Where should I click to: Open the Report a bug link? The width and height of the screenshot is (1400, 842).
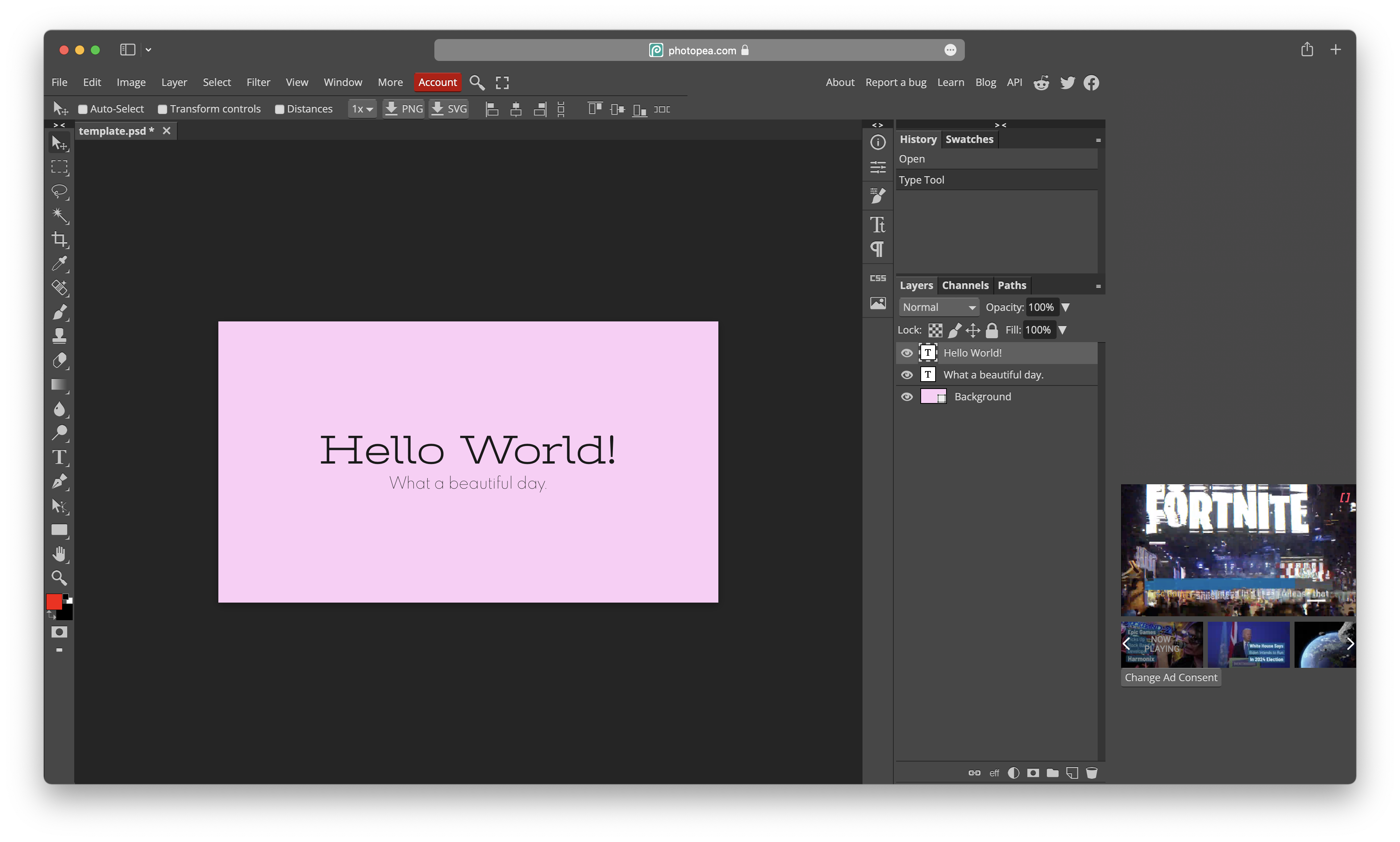(x=895, y=82)
